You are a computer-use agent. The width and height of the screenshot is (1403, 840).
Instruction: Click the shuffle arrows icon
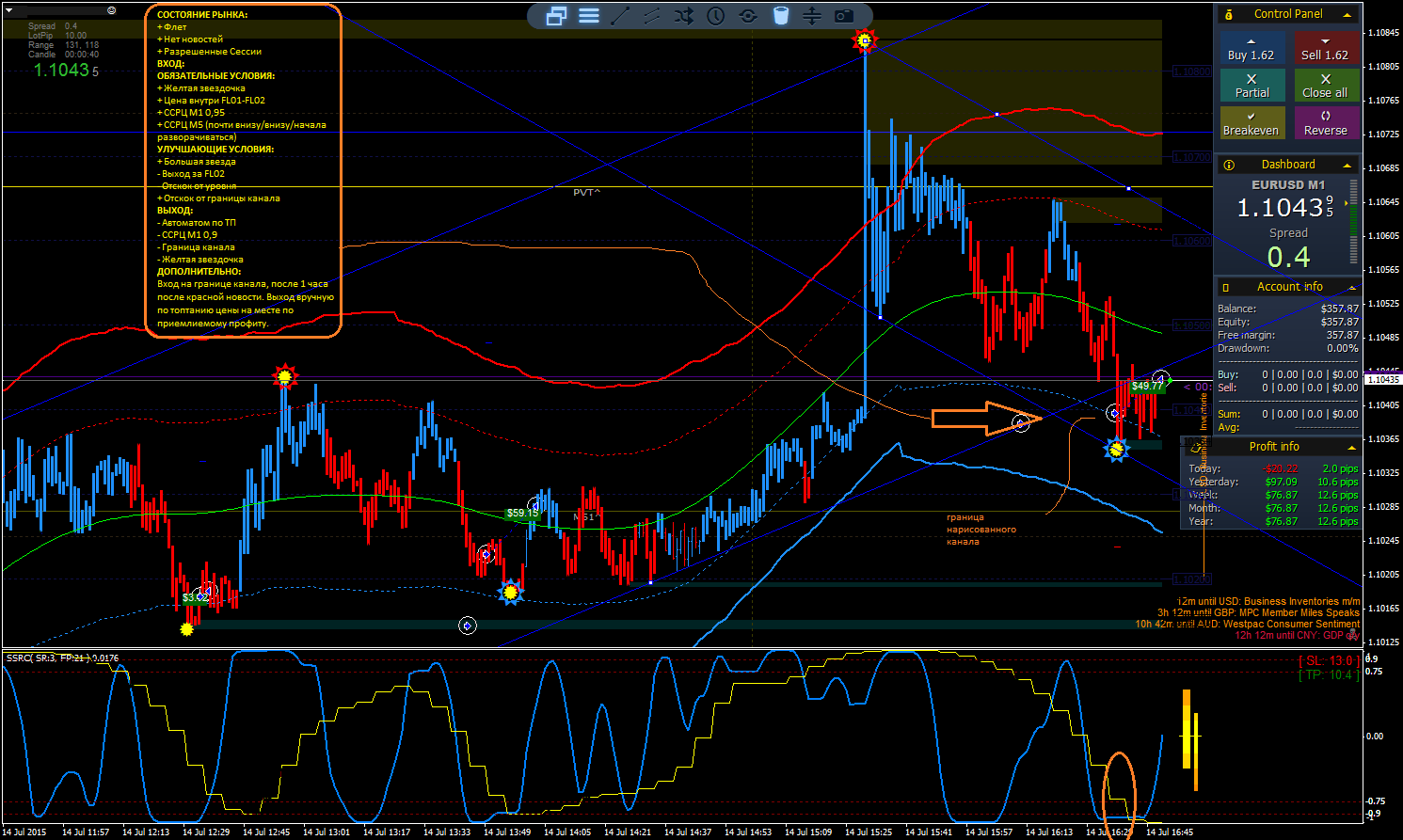[x=684, y=16]
